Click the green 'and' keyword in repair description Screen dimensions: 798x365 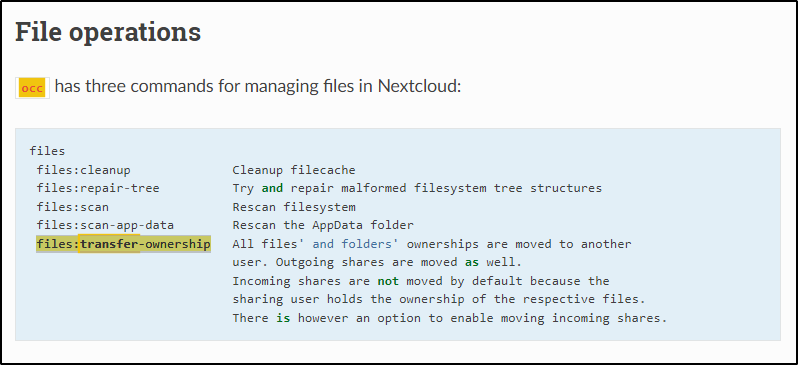(x=272, y=188)
